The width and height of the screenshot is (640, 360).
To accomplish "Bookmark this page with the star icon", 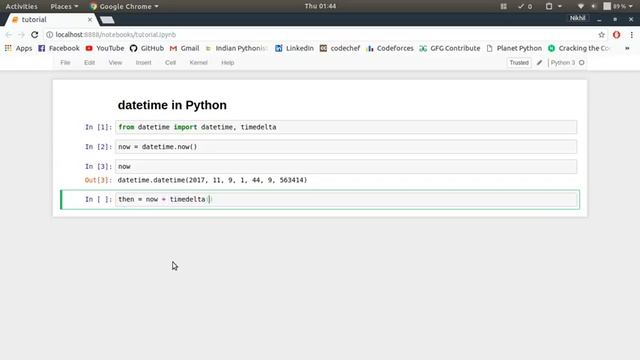I will click(601, 35).
